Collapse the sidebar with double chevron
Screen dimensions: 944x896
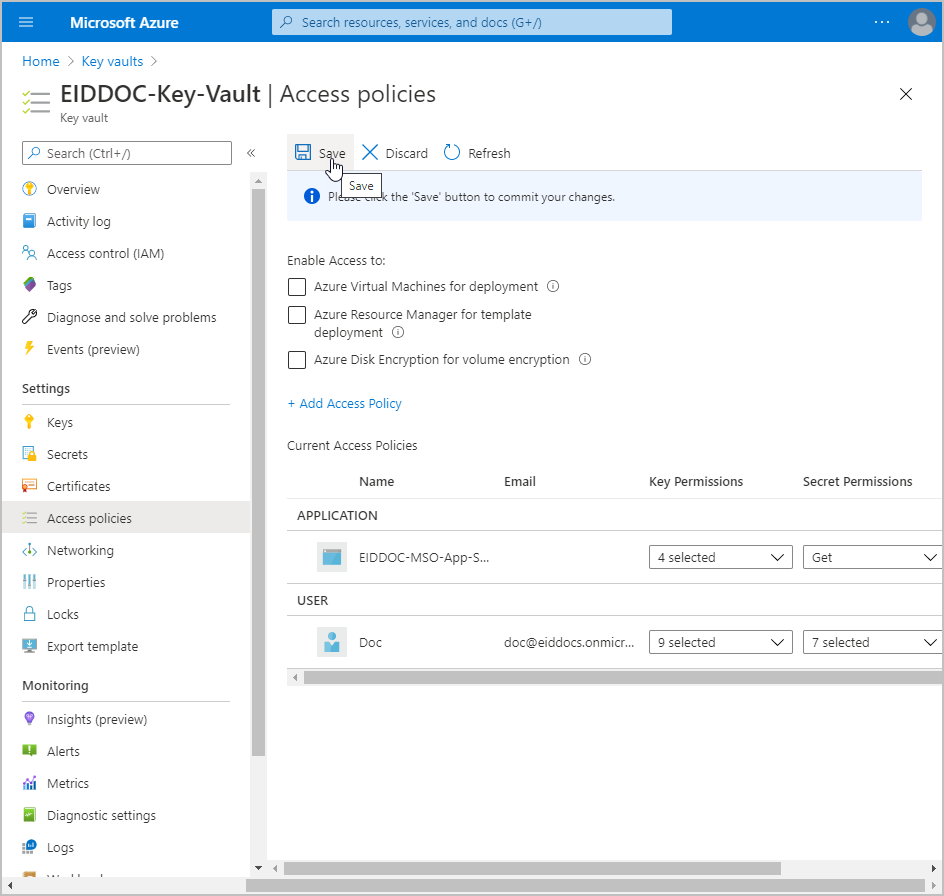point(251,153)
